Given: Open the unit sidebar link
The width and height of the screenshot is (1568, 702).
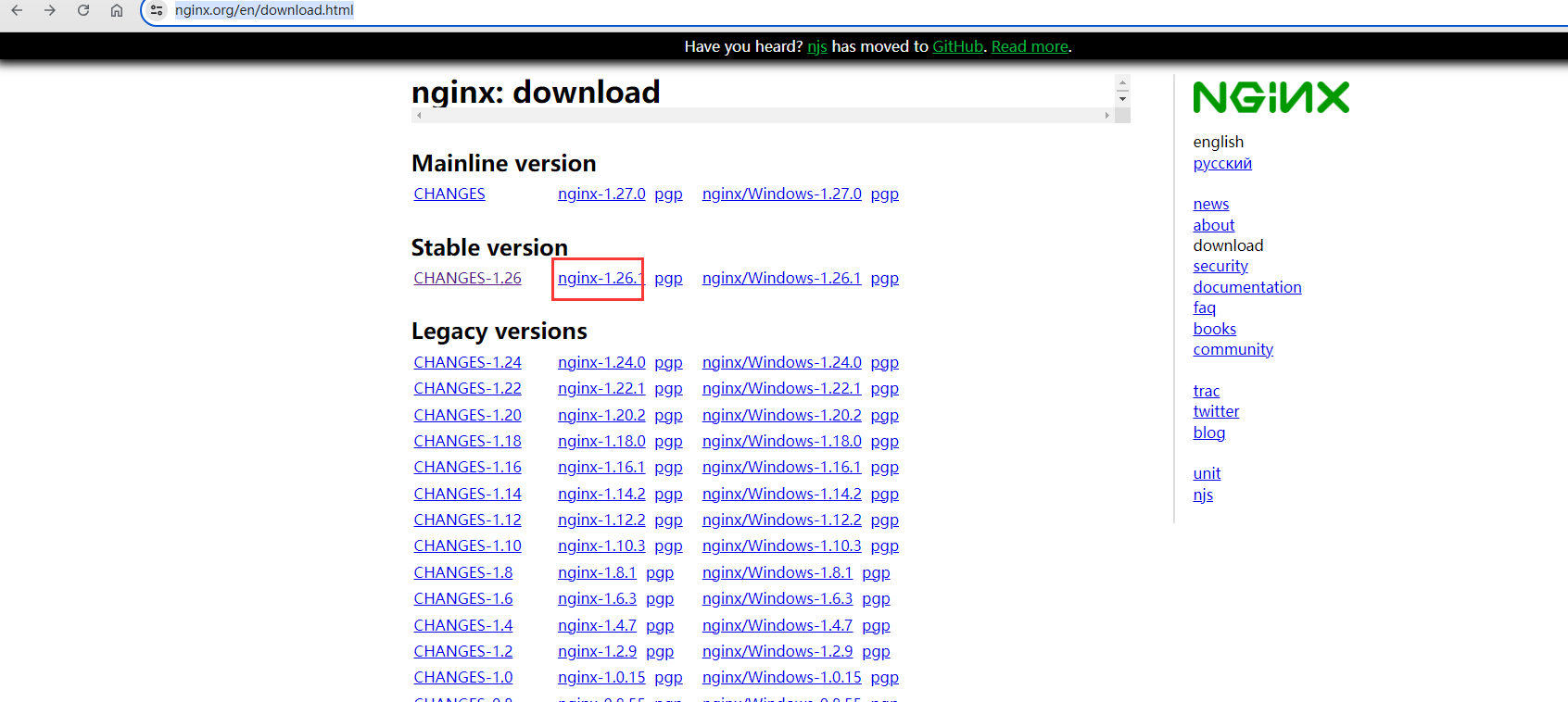Looking at the screenshot, I should pyautogui.click(x=1207, y=473).
